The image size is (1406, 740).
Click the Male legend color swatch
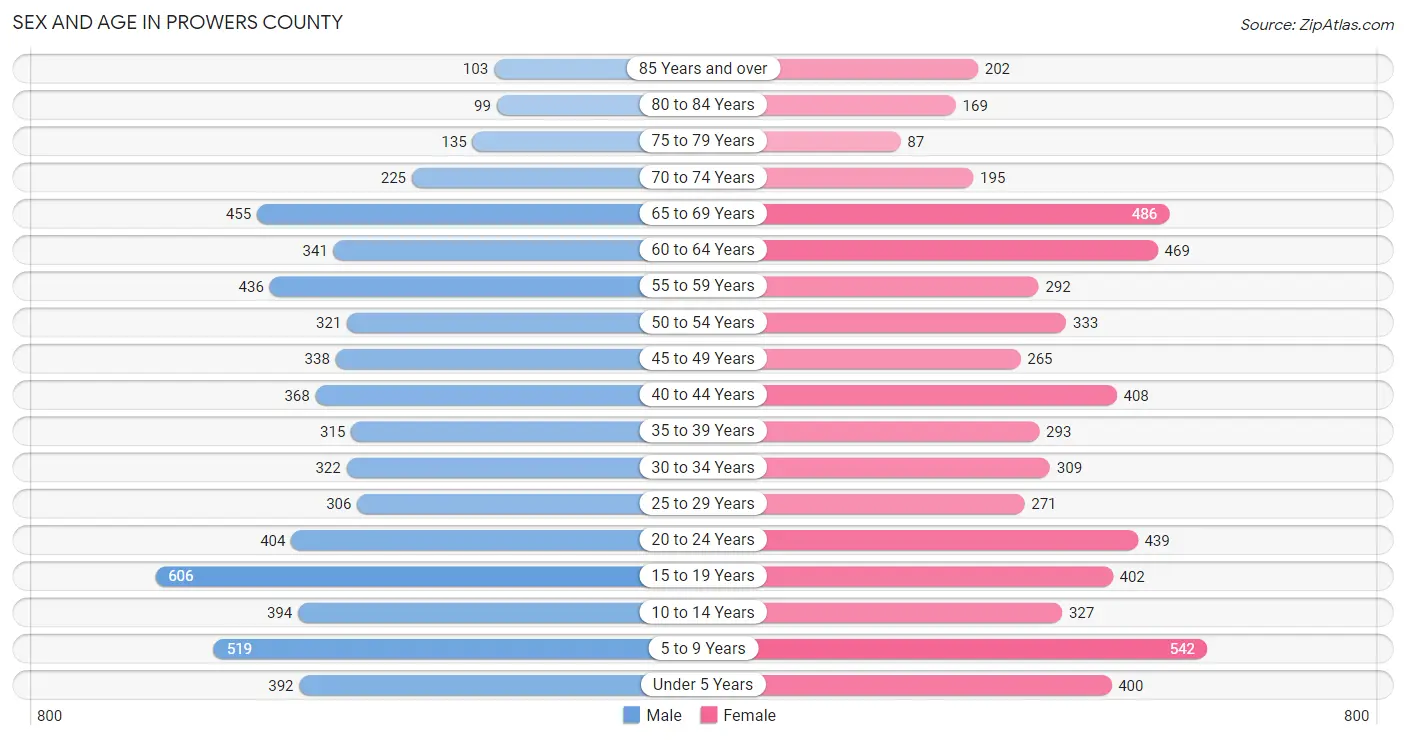(x=631, y=715)
